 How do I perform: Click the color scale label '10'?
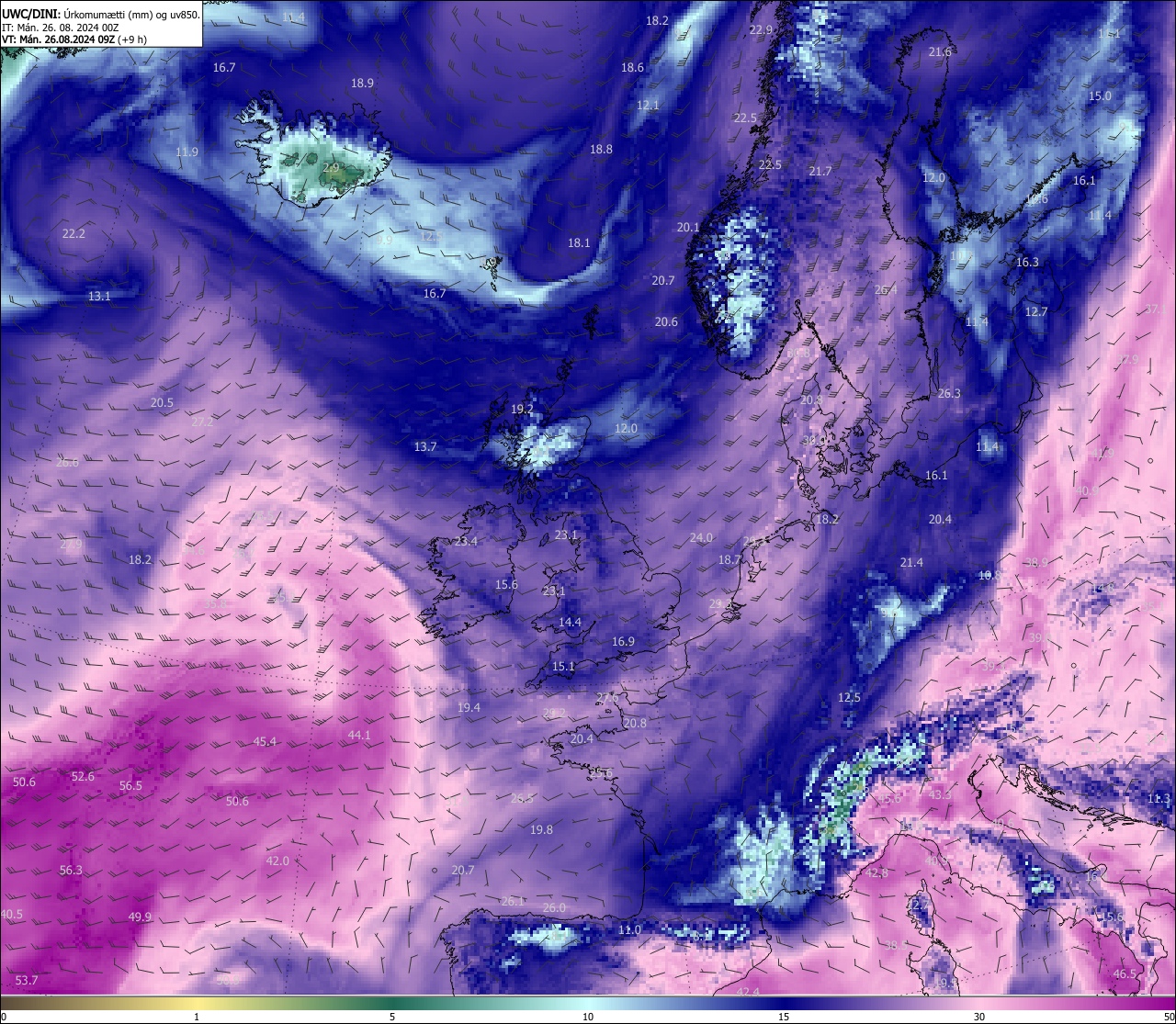pos(587,1017)
